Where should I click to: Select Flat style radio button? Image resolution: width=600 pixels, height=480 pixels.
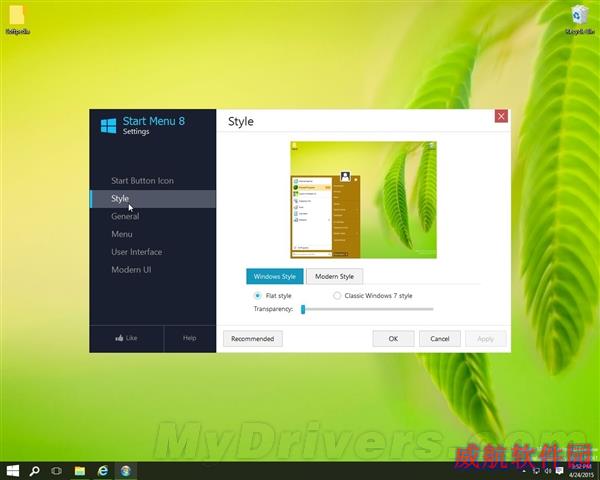[258, 296]
